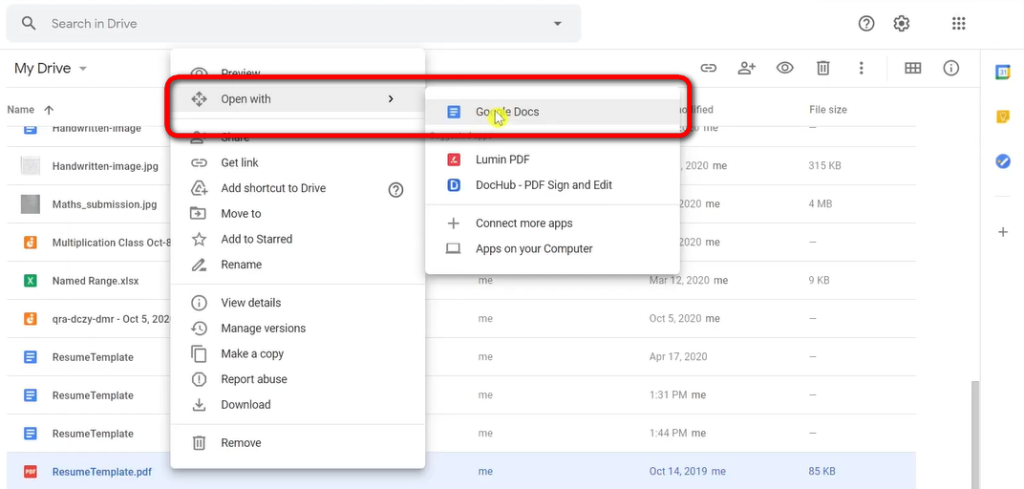Viewport: 1024px width, 489px height.
Task: Select the Named Range.xlsx file
Action: tap(95, 281)
